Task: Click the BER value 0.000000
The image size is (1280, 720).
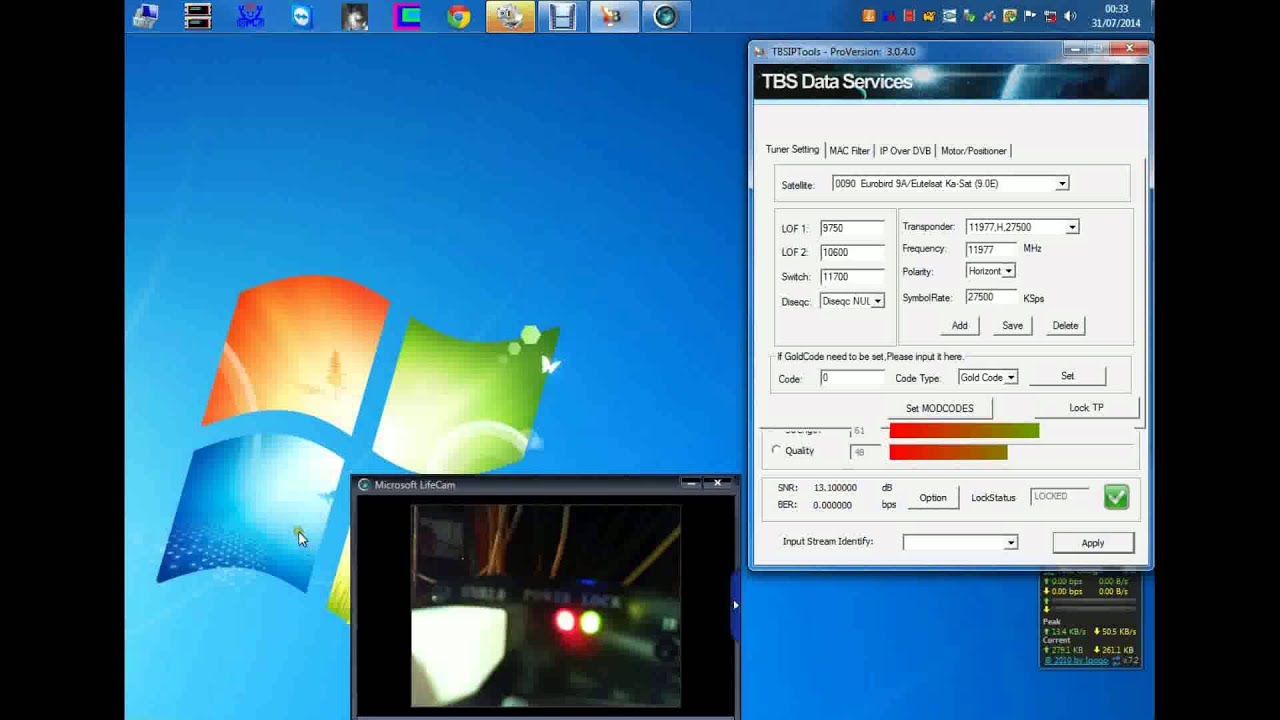Action: coord(832,506)
